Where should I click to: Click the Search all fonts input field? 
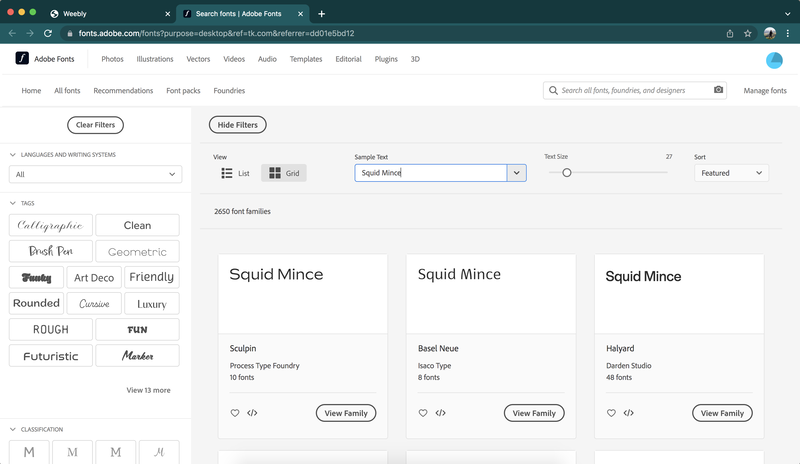pos(635,90)
